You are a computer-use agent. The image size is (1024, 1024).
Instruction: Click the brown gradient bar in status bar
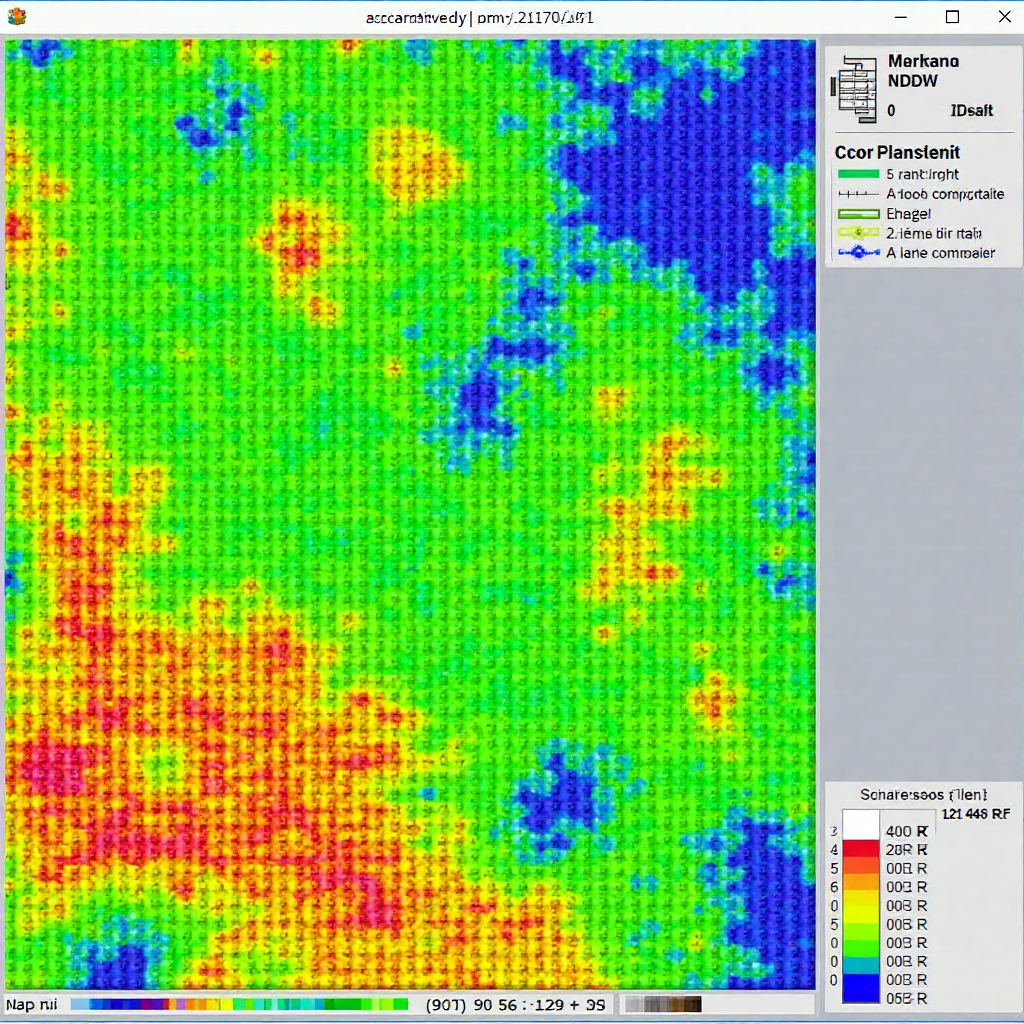tap(662, 1004)
